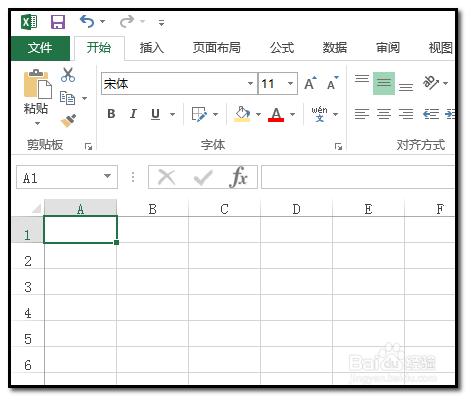Increase font size with the larger A
Screen dimensions: 466x396
tap(311, 83)
